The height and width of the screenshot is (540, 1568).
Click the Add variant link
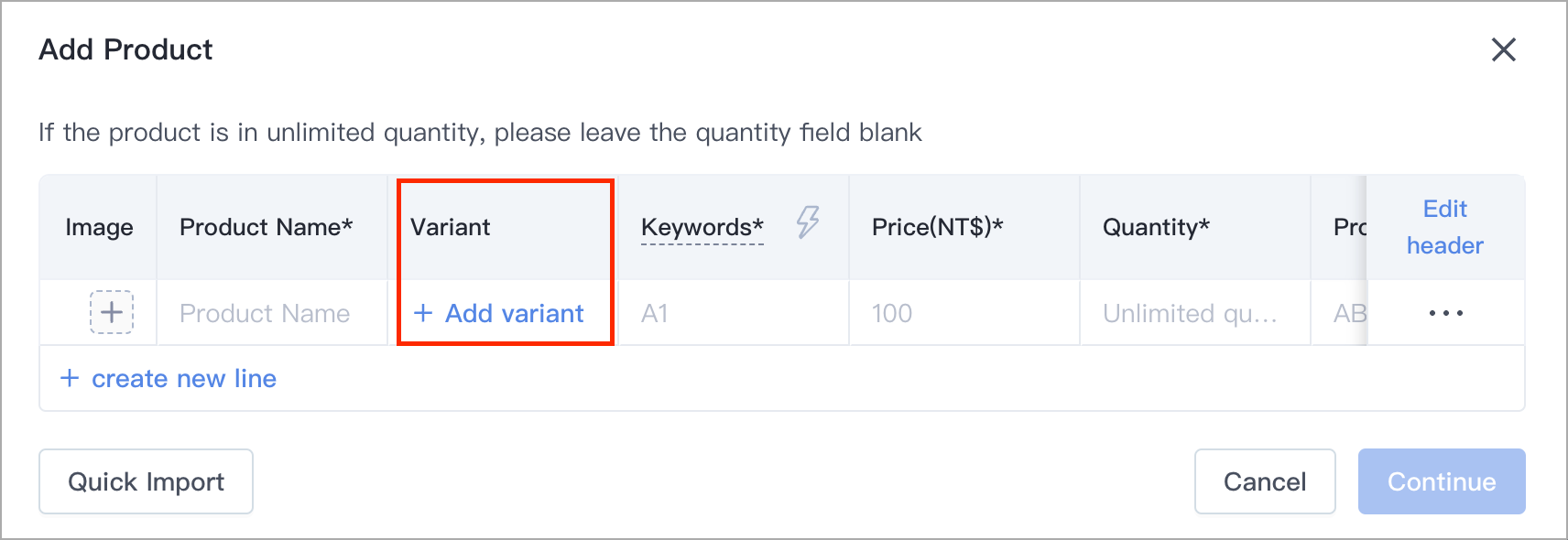pyautogui.click(x=514, y=313)
